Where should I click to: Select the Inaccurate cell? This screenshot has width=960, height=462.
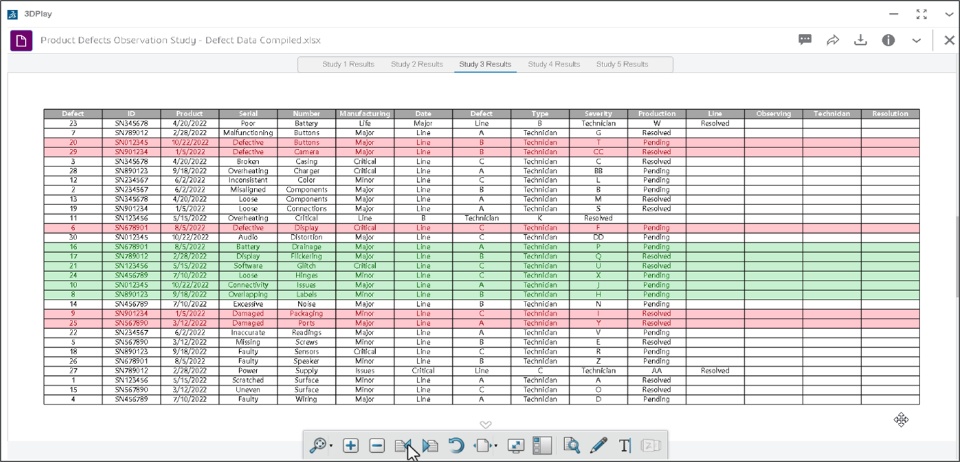(248, 332)
